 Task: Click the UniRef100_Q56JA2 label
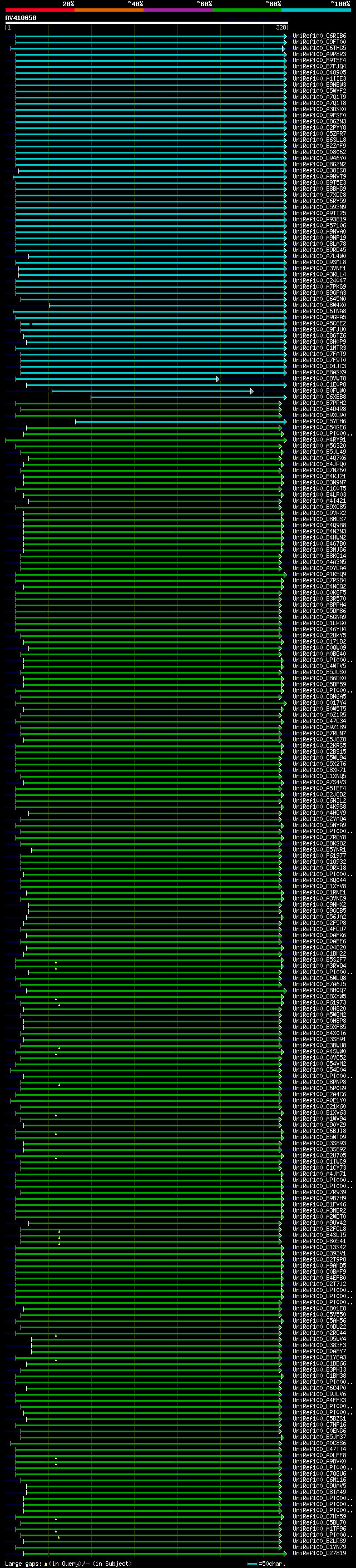(x=319, y=917)
